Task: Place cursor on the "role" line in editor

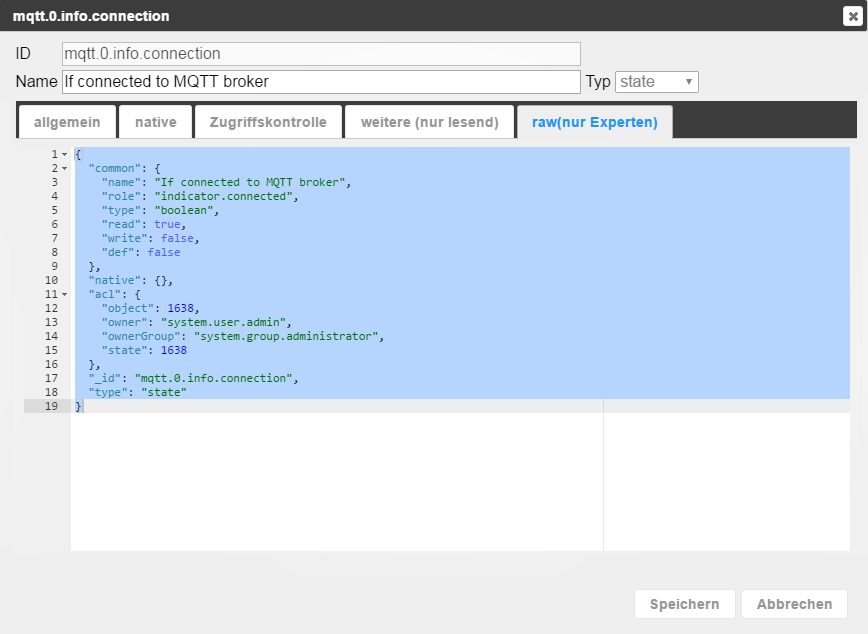Action: [x=200, y=196]
